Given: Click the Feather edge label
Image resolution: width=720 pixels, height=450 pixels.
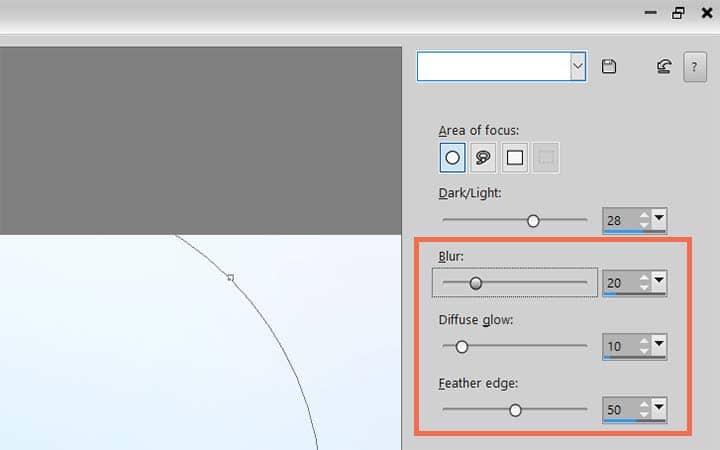Looking at the screenshot, I should (478, 383).
